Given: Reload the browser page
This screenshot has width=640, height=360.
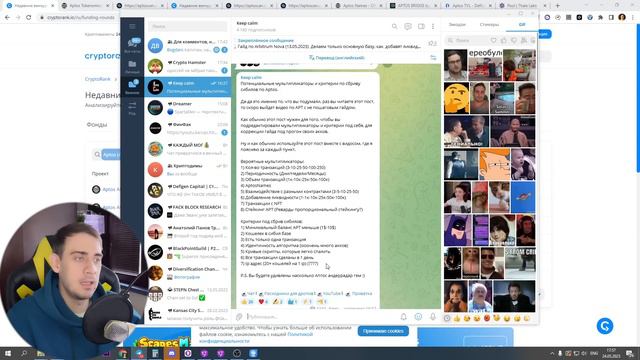Looking at the screenshot, I should click(29, 17).
